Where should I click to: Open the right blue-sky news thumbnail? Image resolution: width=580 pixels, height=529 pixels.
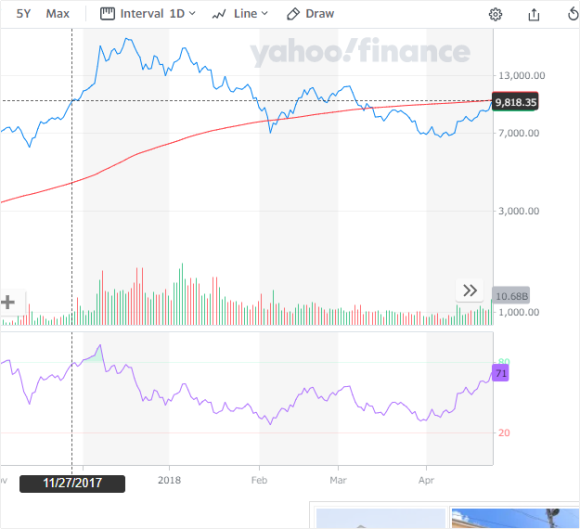[516, 518]
